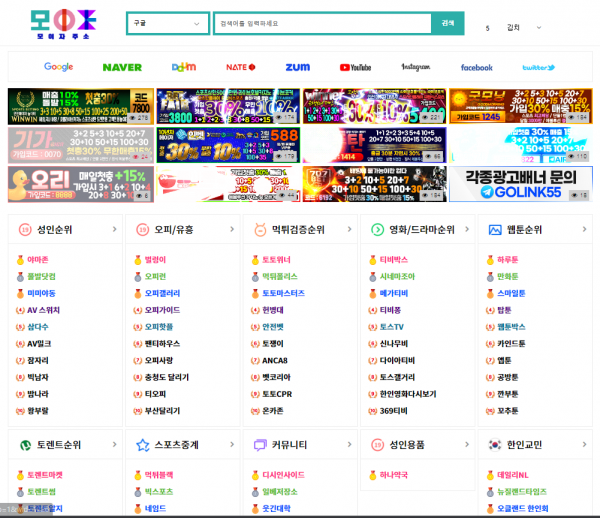Open the 토토CPR link
The height and width of the screenshot is (518, 600).
pos(277,394)
